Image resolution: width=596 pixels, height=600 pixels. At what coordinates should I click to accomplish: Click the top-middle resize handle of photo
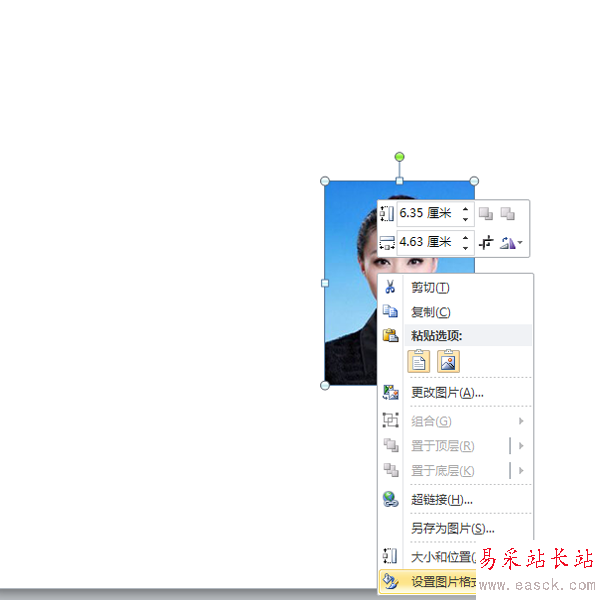pyautogui.click(x=399, y=181)
